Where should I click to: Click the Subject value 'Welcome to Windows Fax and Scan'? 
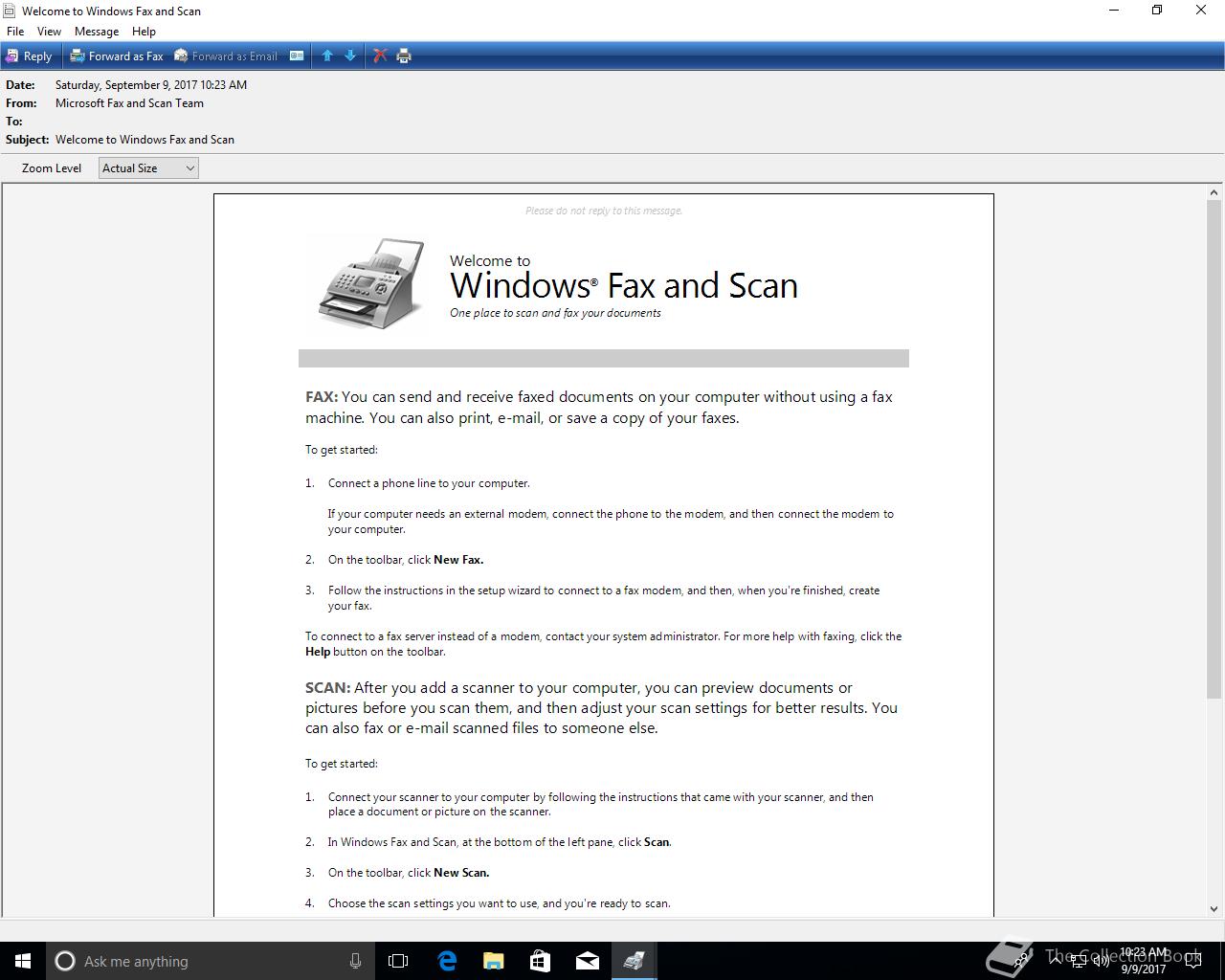[145, 140]
